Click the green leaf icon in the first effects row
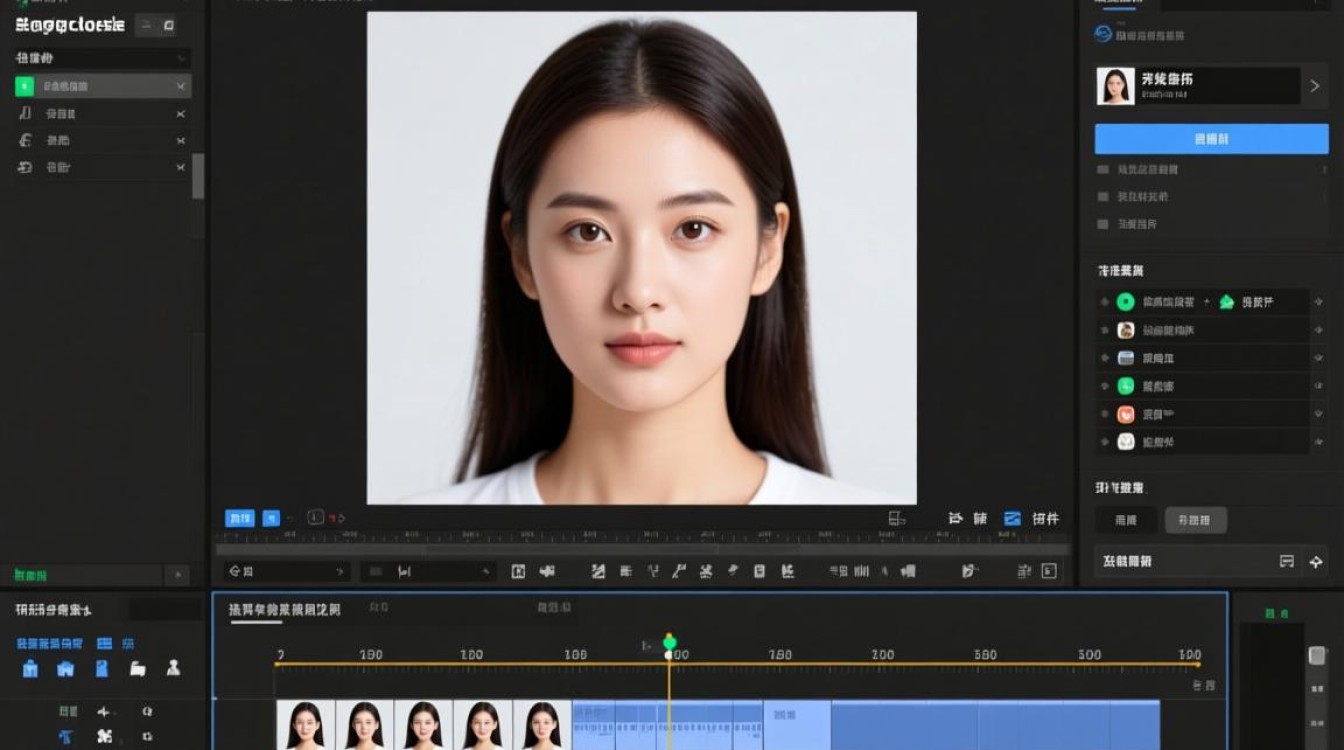 (x=1226, y=302)
